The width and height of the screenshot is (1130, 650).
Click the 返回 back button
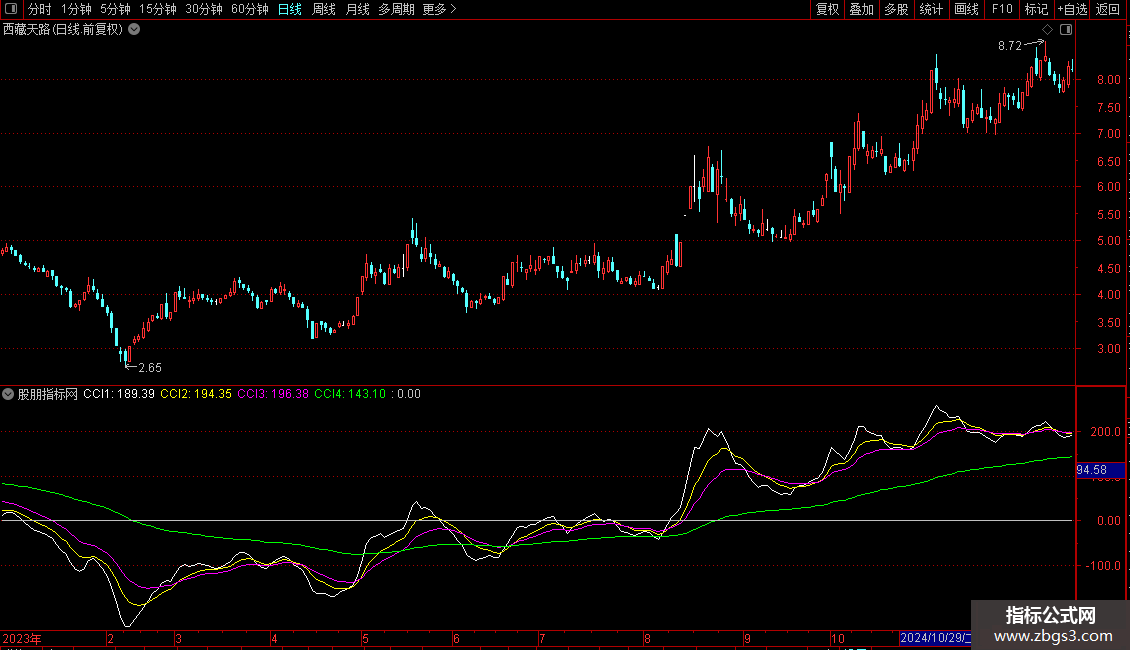point(1108,9)
